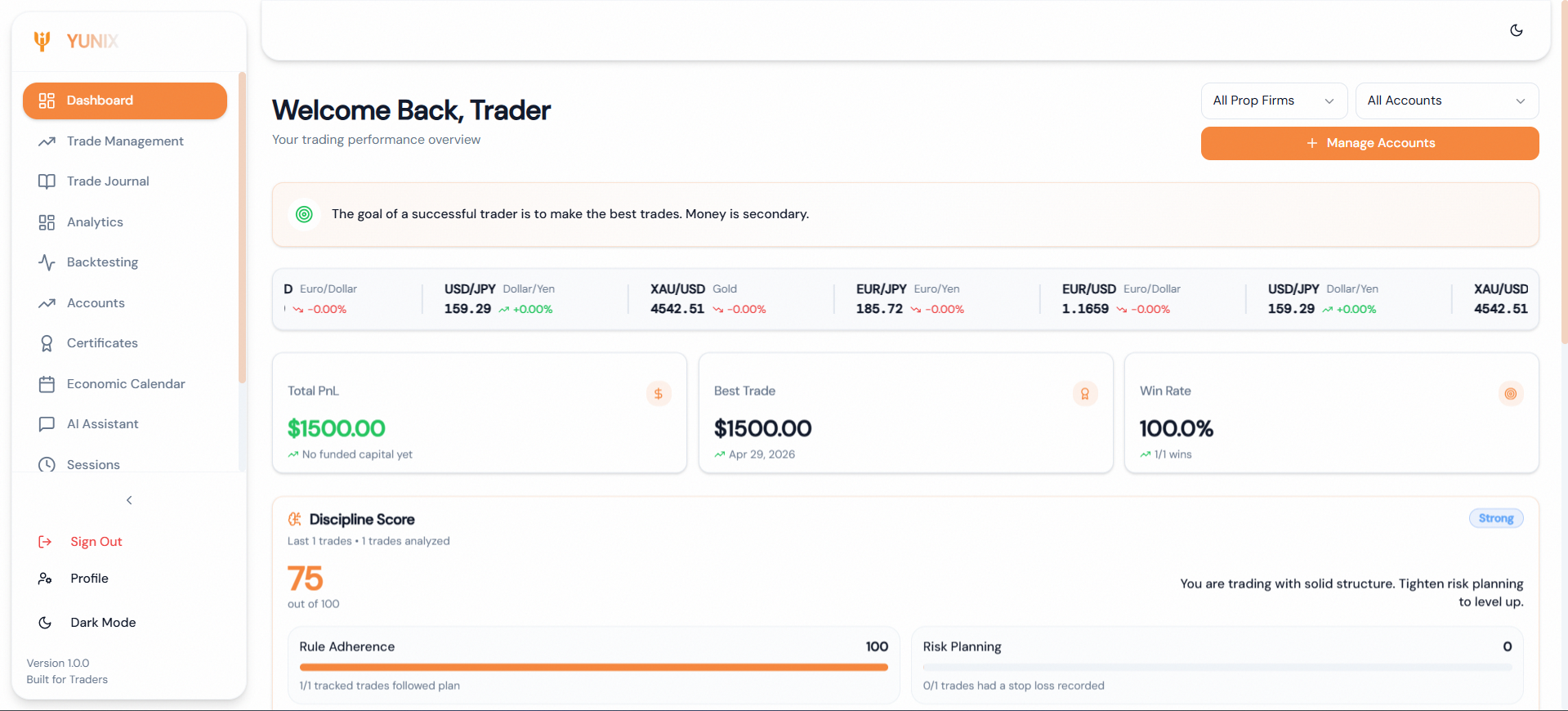Click the EUR/USD ticker price 1.1659
The image size is (1568, 711).
point(1085,309)
